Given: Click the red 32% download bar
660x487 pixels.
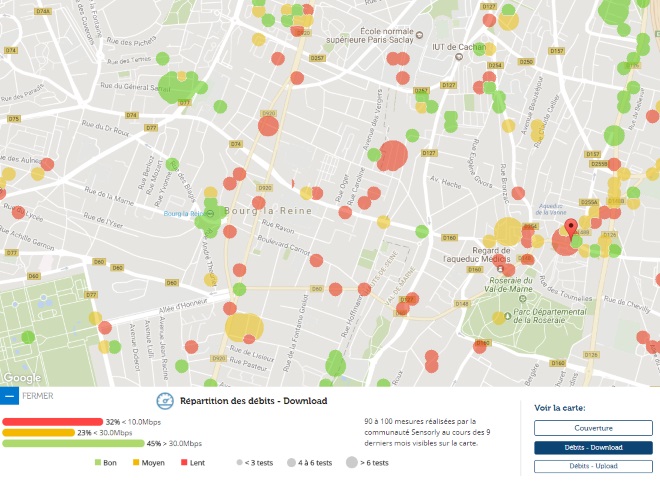Looking at the screenshot, I should pos(52,421).
